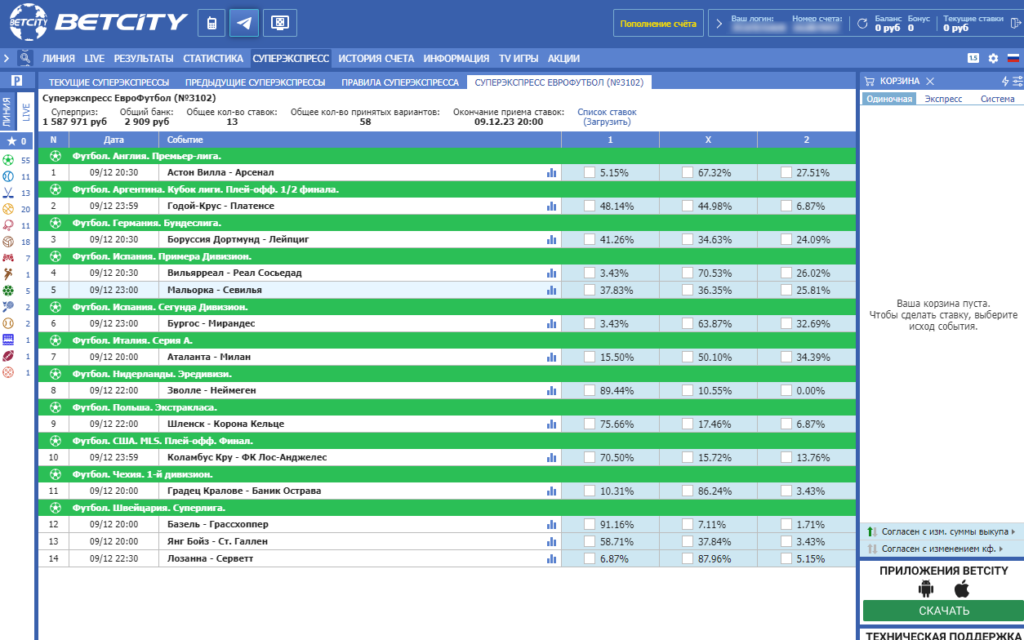Check outcome 2 for Базель - Грассхоппер
This screenshot has height=640, width=1024.
786,524
